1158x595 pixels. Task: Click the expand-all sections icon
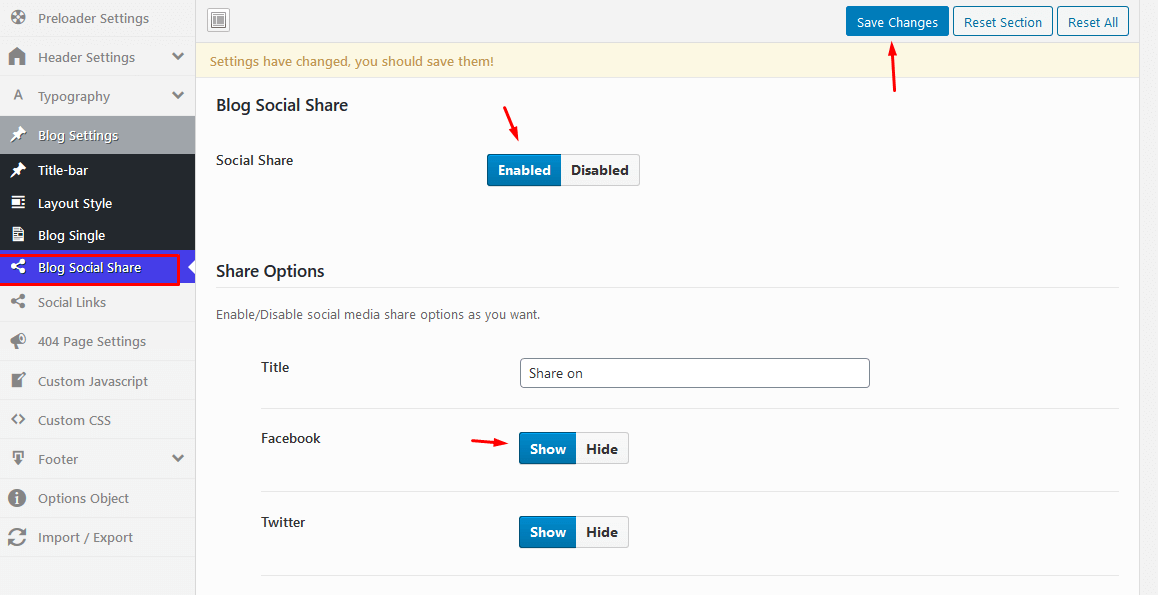pos(219,20)
